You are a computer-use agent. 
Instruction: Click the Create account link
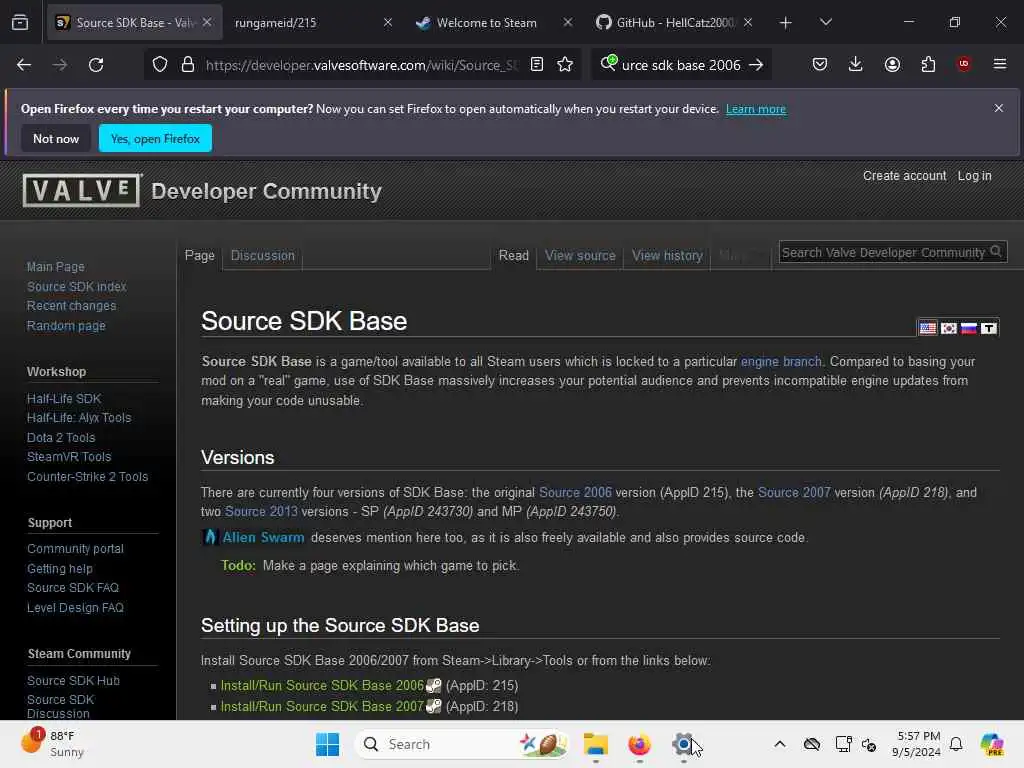tap(904, 176)
